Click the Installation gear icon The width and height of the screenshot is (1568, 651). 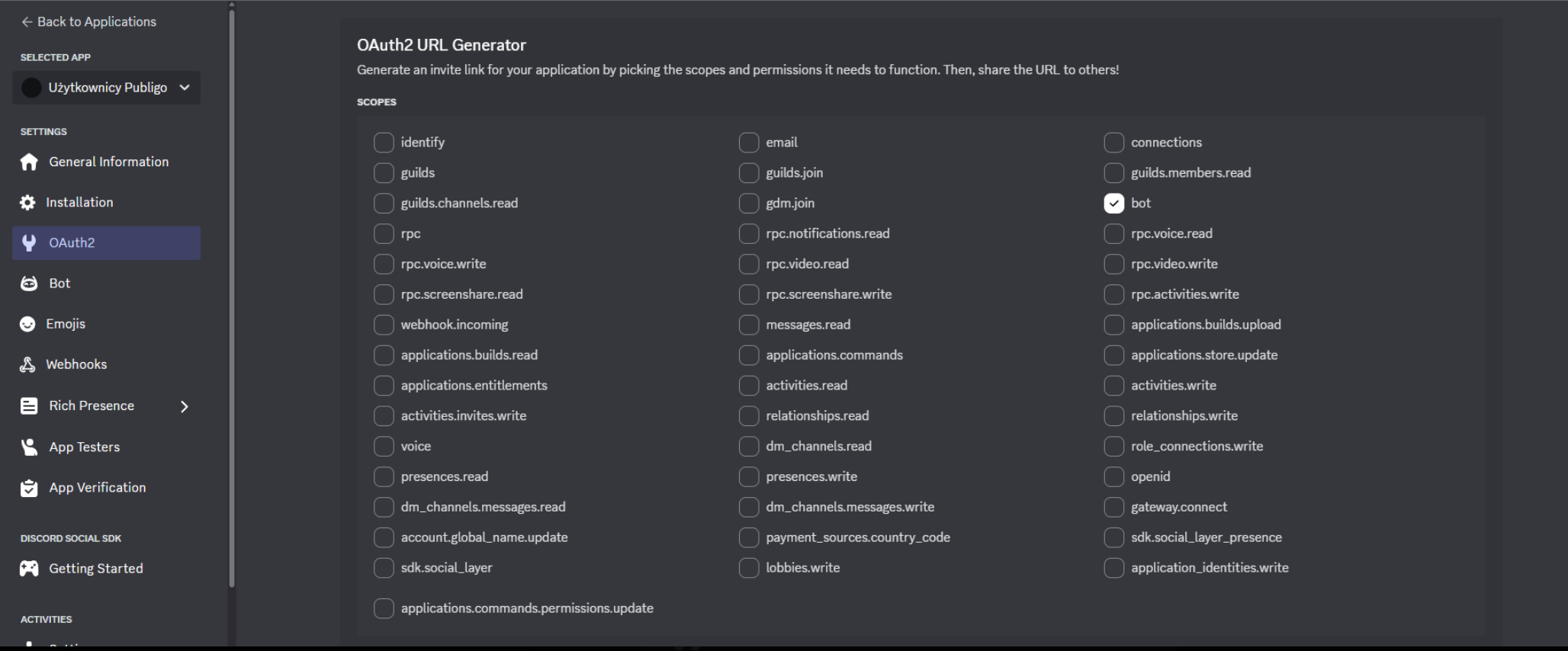coord(27,202)
